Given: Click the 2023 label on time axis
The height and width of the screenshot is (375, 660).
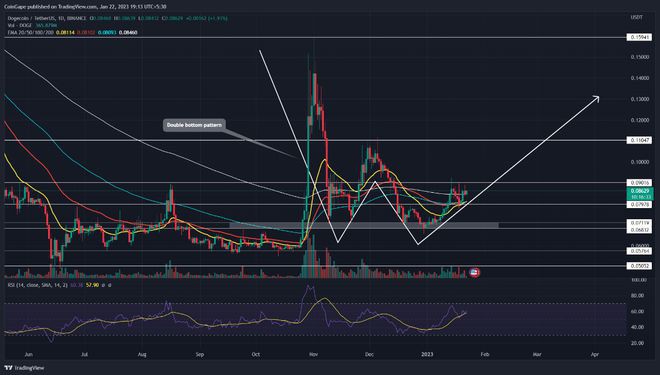Looking at the screenshot, I should pyautogui.click(x=427, y=354).
